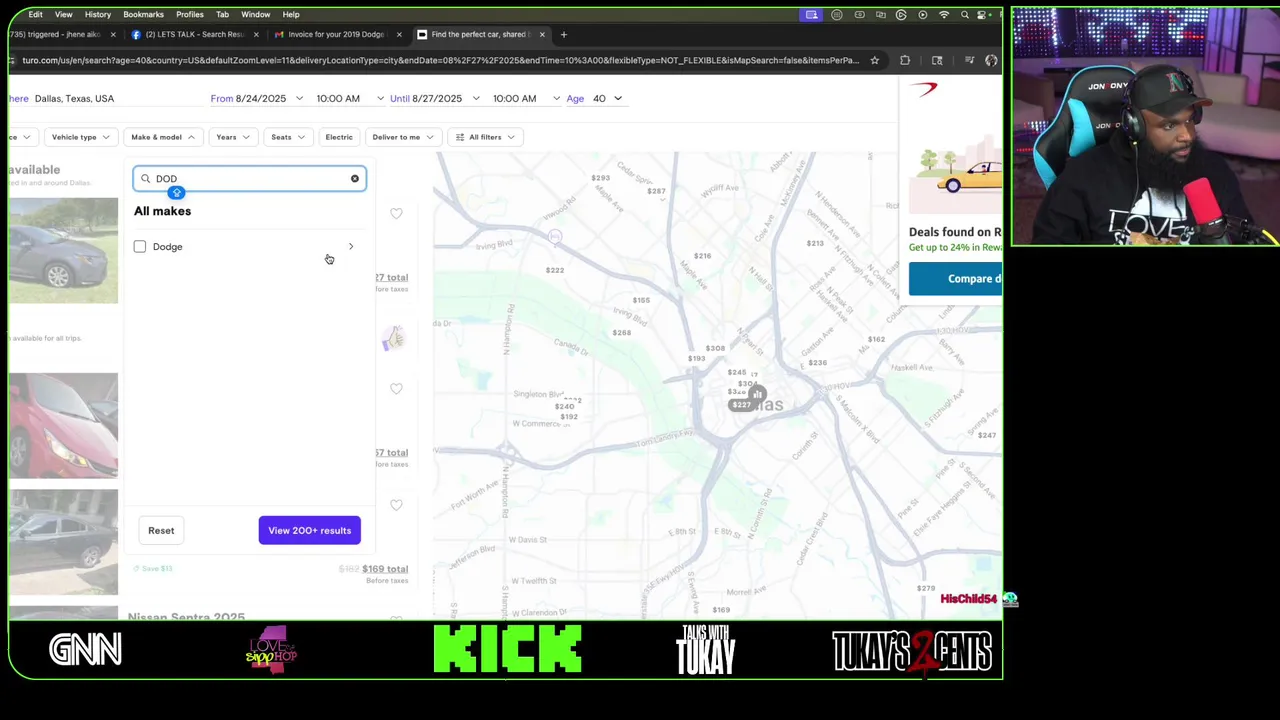Click View 200+ results button
Image resolution: width=1280 pixels, height=720 pixels.
click(x=309, y=530)
